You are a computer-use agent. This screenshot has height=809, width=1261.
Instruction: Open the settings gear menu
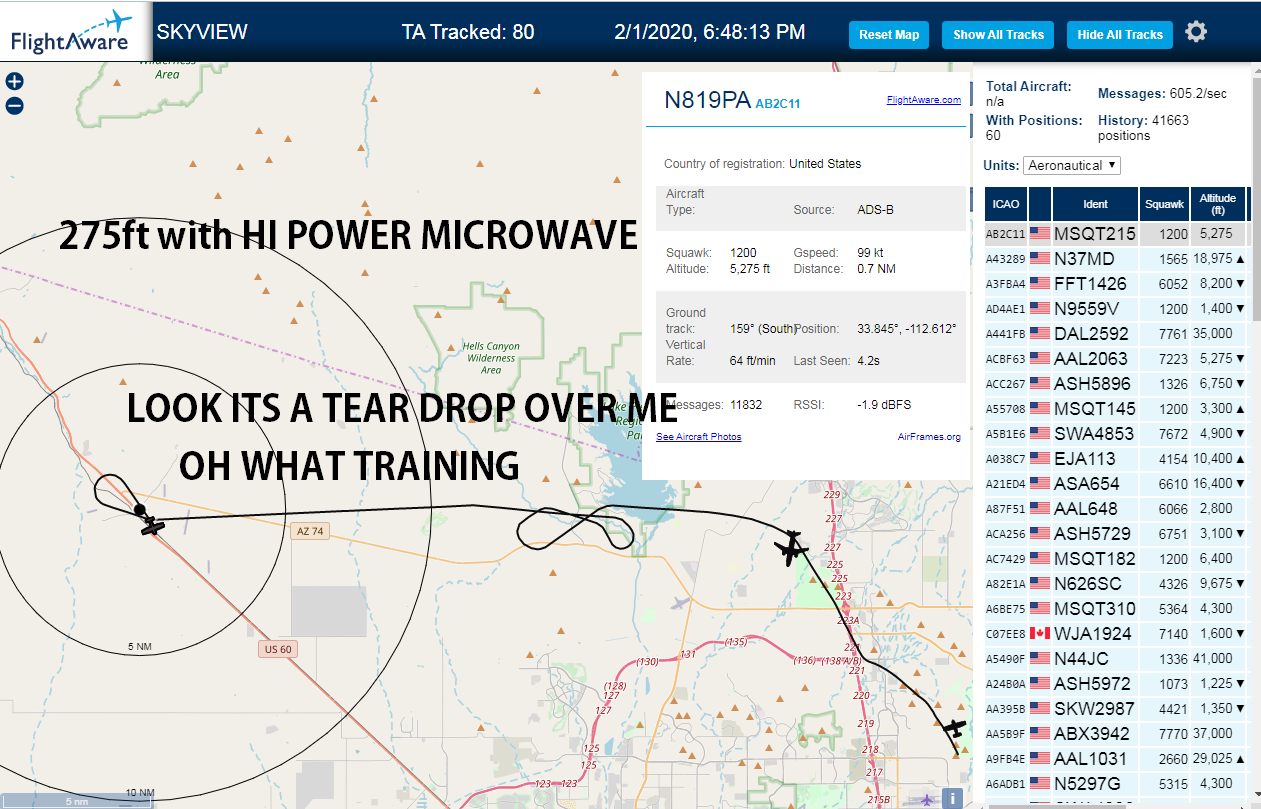[x=1196, y=32]
